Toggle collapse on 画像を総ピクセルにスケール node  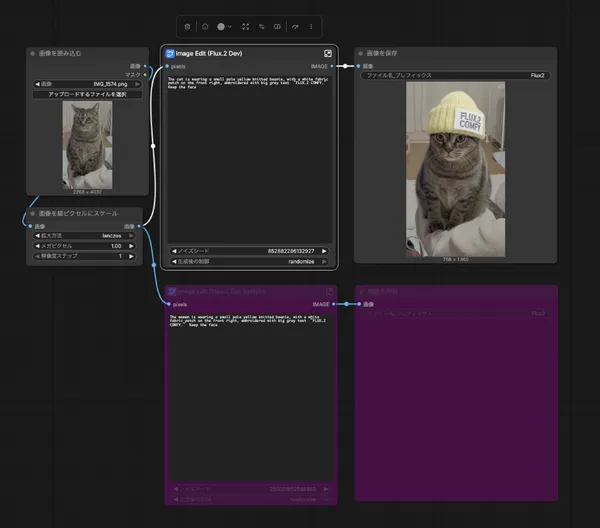point(33,213)
